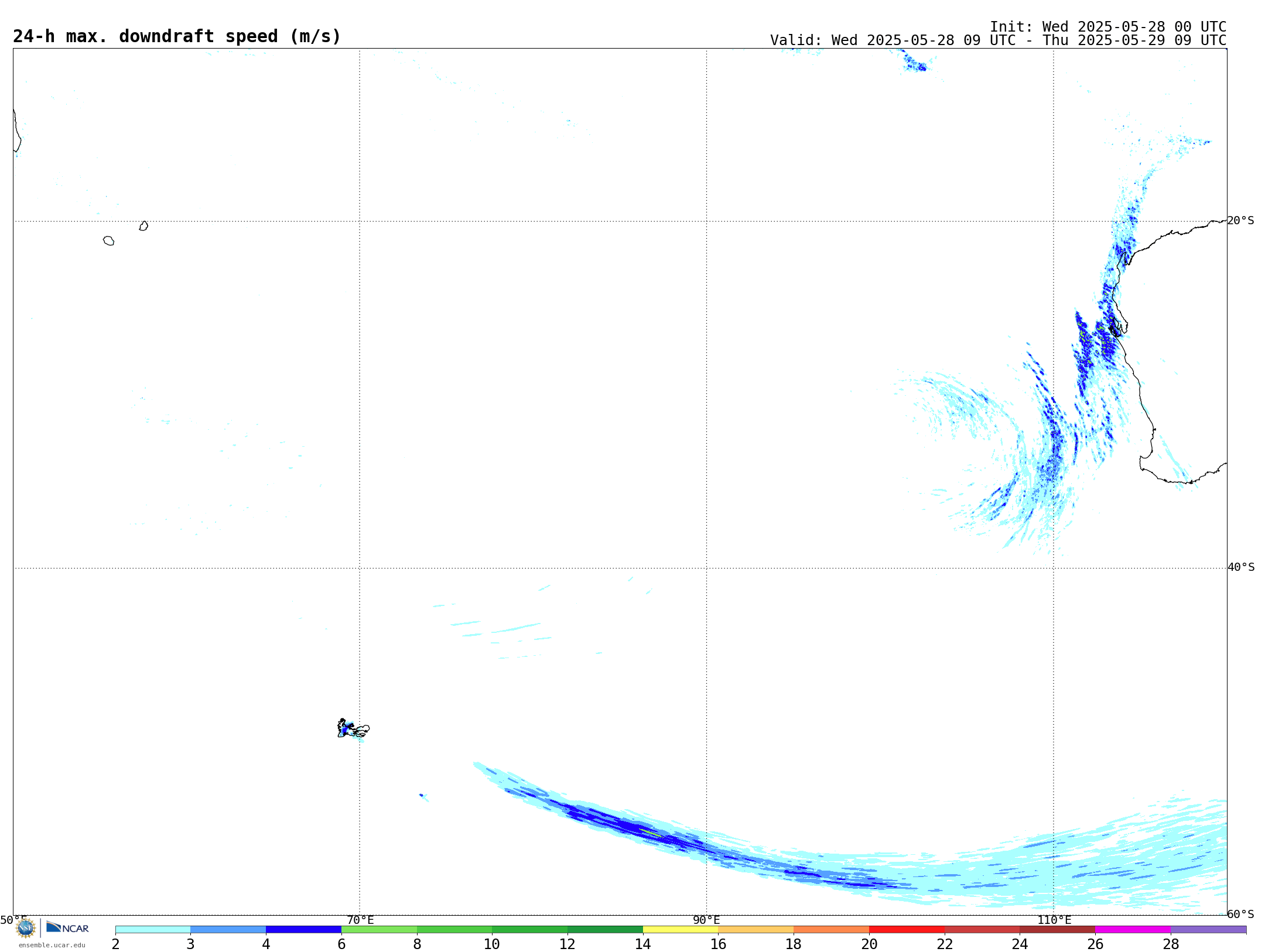Click the ensemble.ucar.edu text
The width and height of the screenshot is (1265, 952).
tap(52, 945)
